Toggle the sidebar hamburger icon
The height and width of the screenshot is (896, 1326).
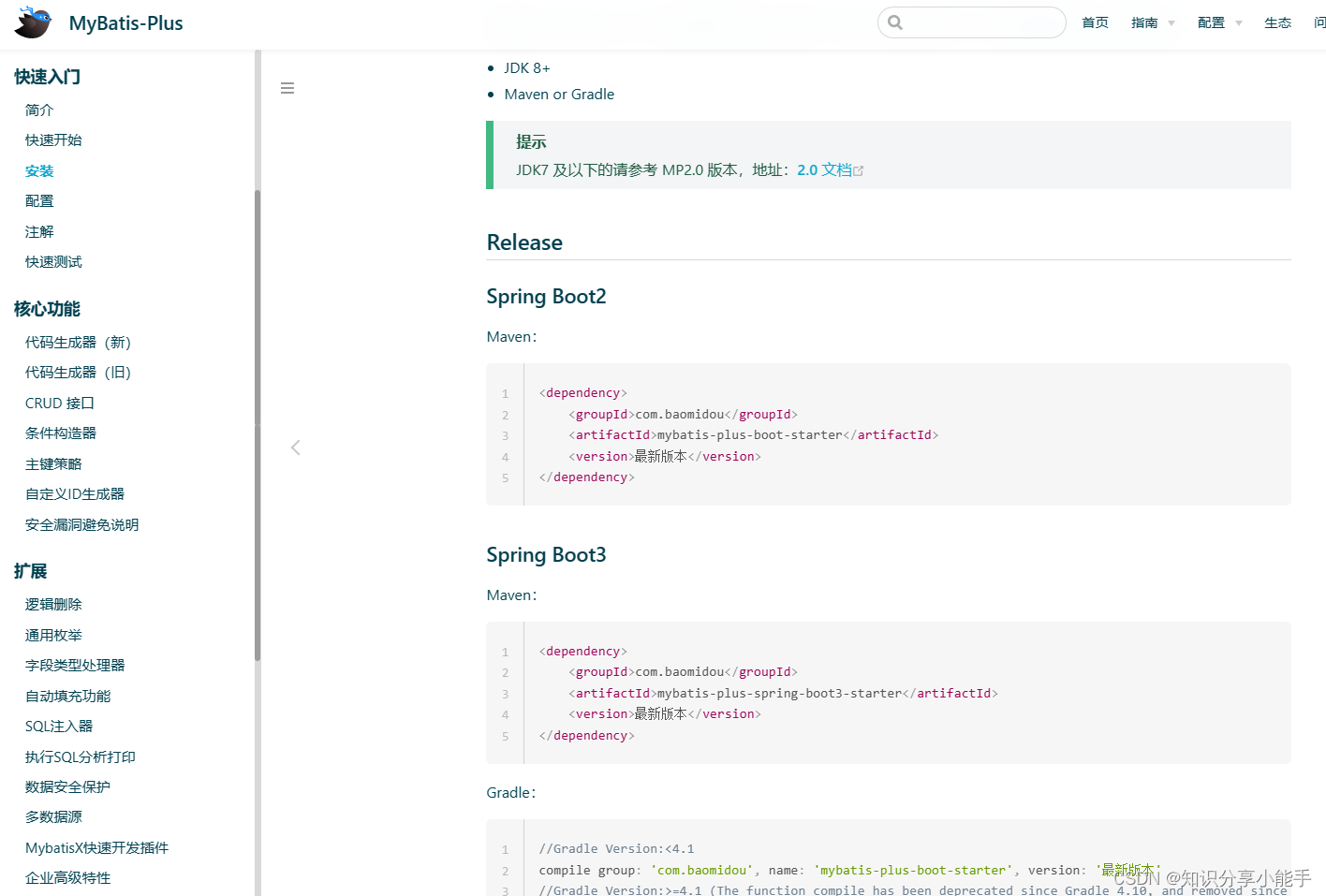coord(287,88)
